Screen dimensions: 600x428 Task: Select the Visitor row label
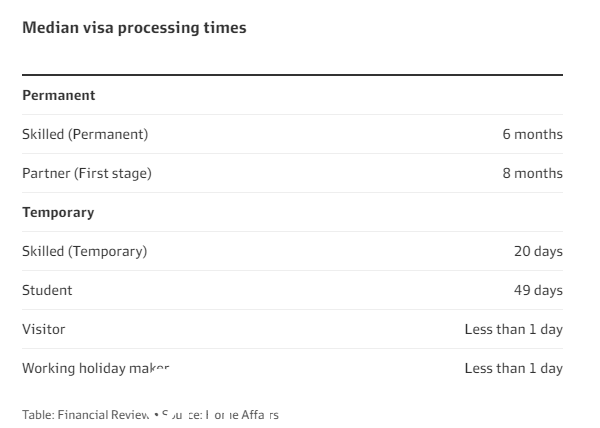tap(44, 329)
